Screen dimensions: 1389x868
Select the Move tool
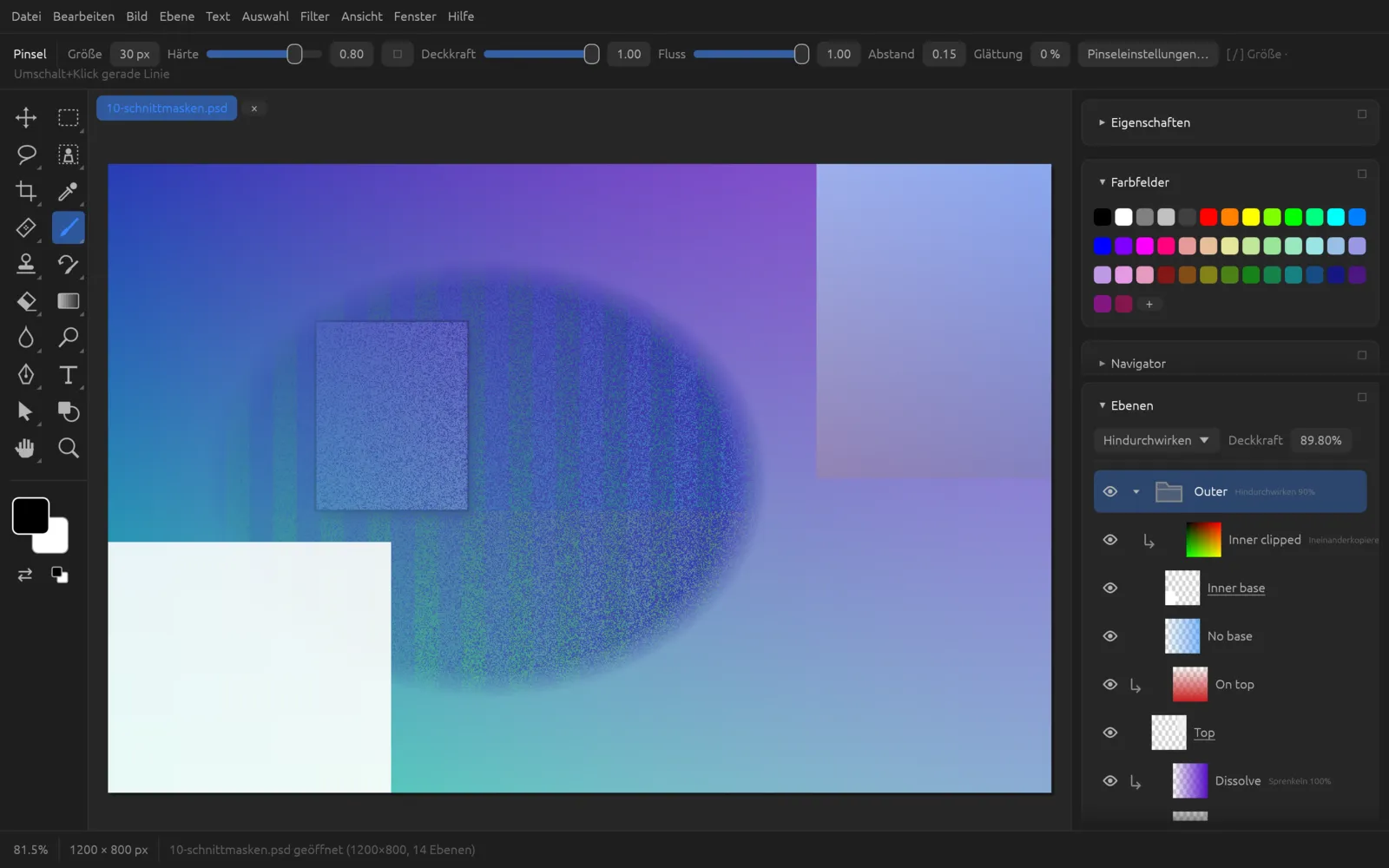point(26,117)
